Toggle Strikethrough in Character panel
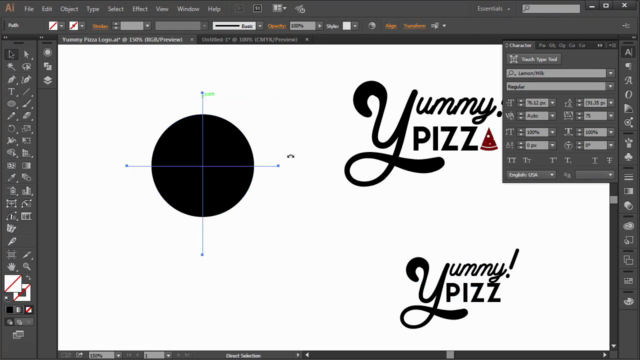The image size is (640, 360). pos(609,160)
